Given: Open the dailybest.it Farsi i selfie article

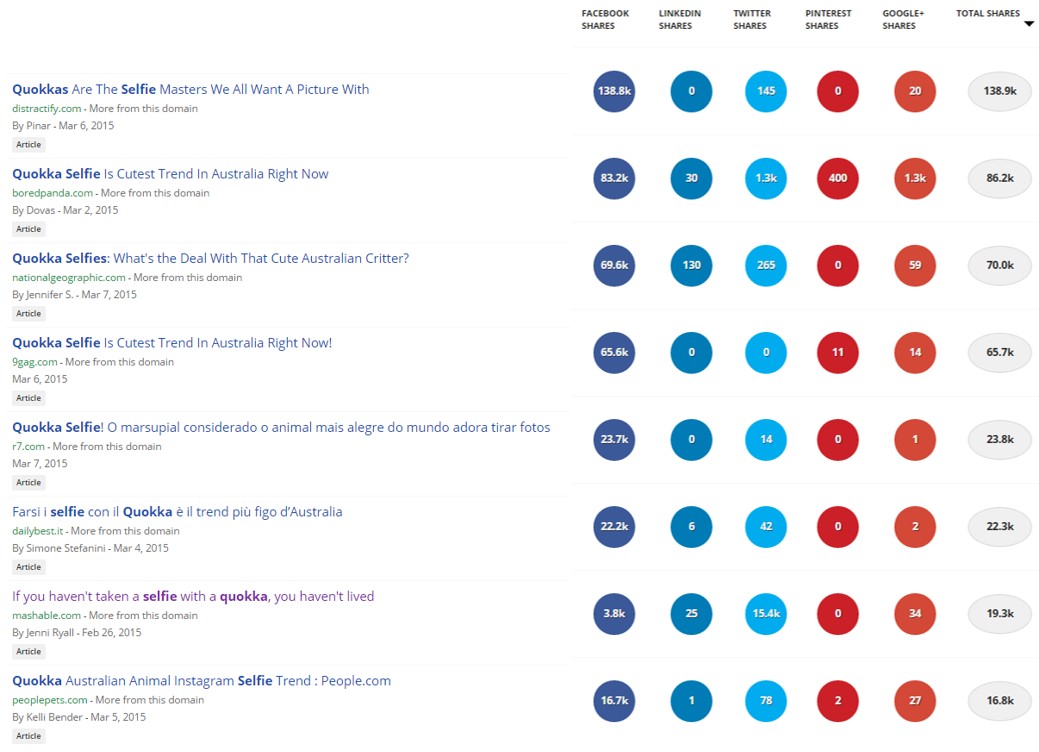Looking at the screenshot, I should click(x=177, y=512).
